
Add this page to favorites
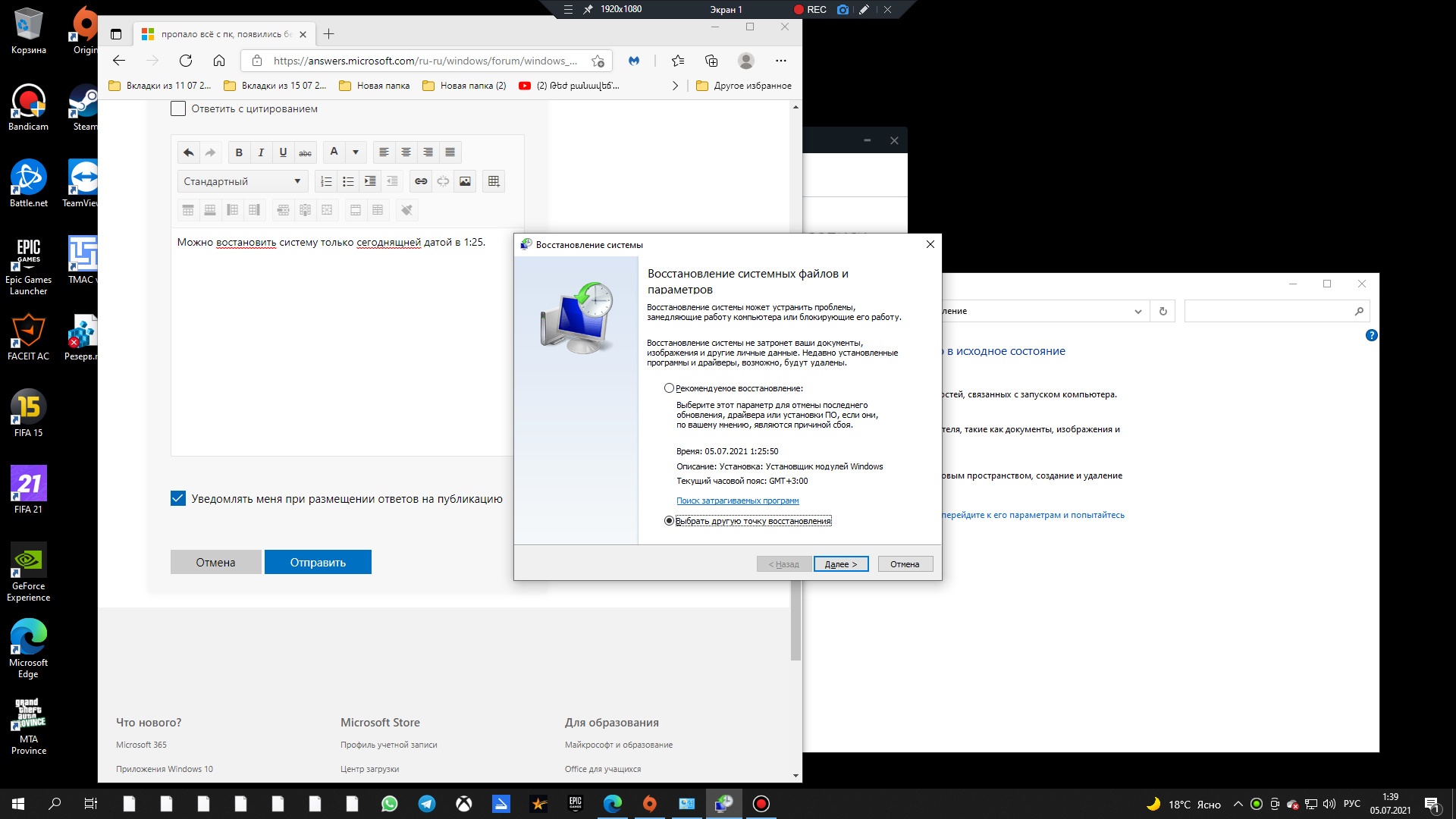point(598,61)
